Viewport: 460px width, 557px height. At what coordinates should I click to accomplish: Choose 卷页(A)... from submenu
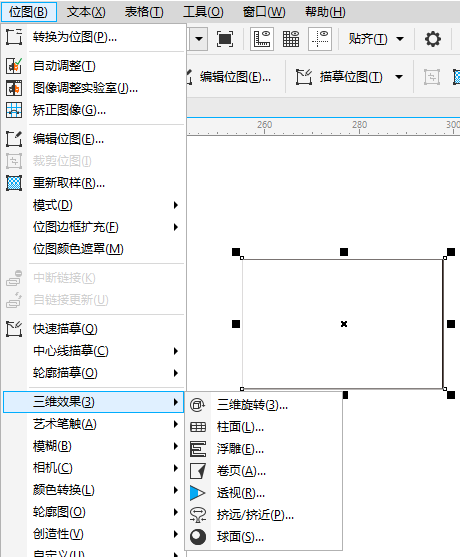pyautogui.click(x=264, y=471)
